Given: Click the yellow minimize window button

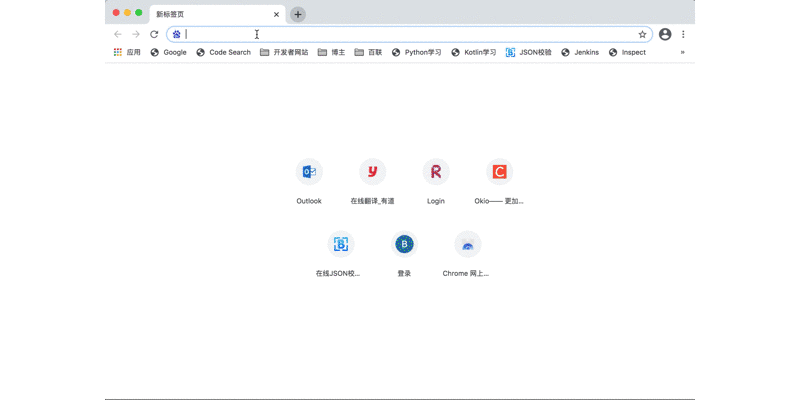Looking at the screenshot, I should (x=128, y=13).
